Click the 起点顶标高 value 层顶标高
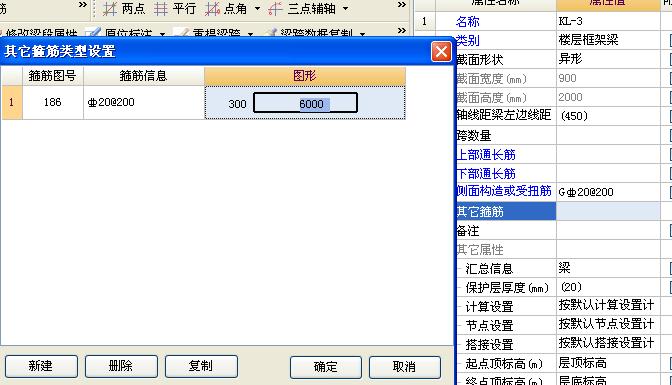 point(582,363)
